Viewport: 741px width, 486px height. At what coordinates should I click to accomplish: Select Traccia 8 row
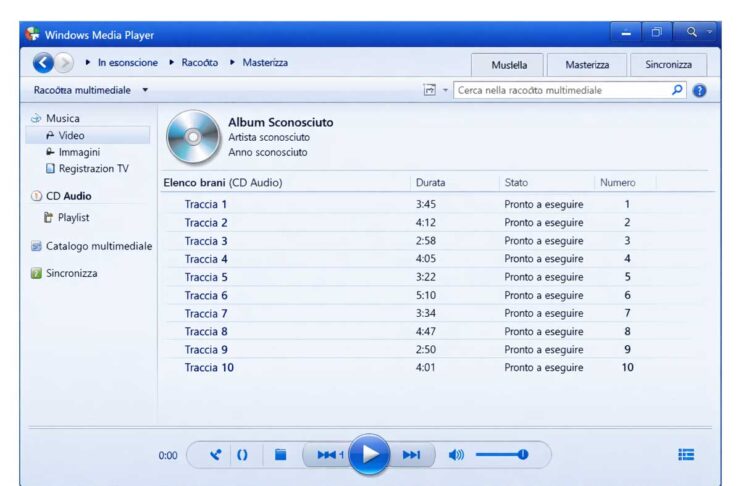click(x=437, y=331)
